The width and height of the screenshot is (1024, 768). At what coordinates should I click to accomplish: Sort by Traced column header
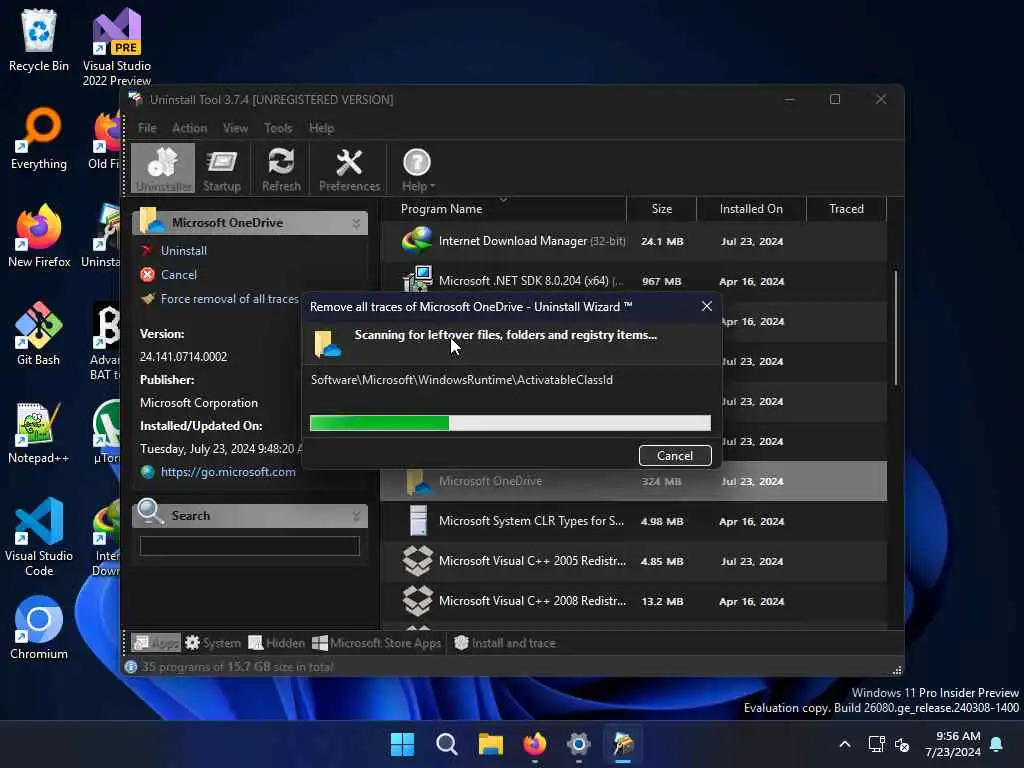coord(846,209)
